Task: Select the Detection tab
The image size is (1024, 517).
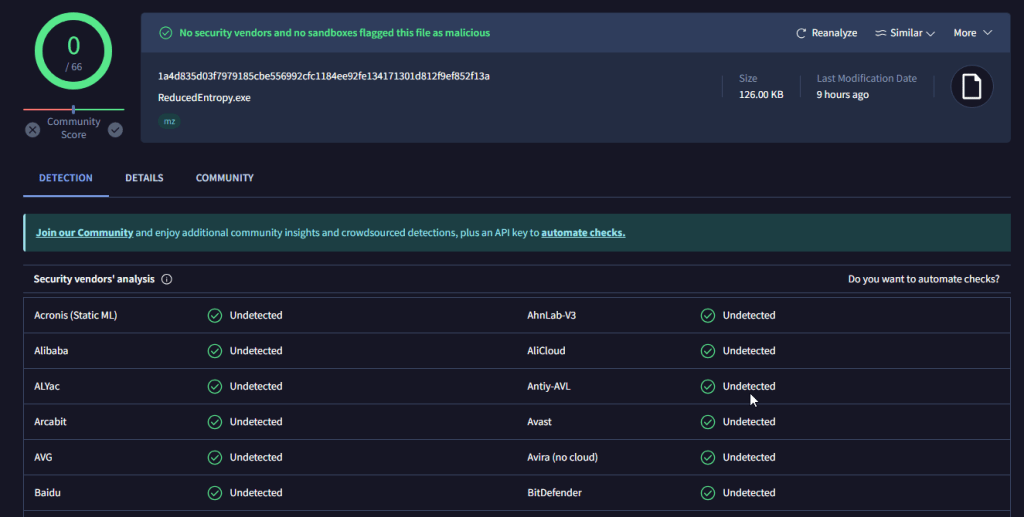Action: (x=66, y=178)
